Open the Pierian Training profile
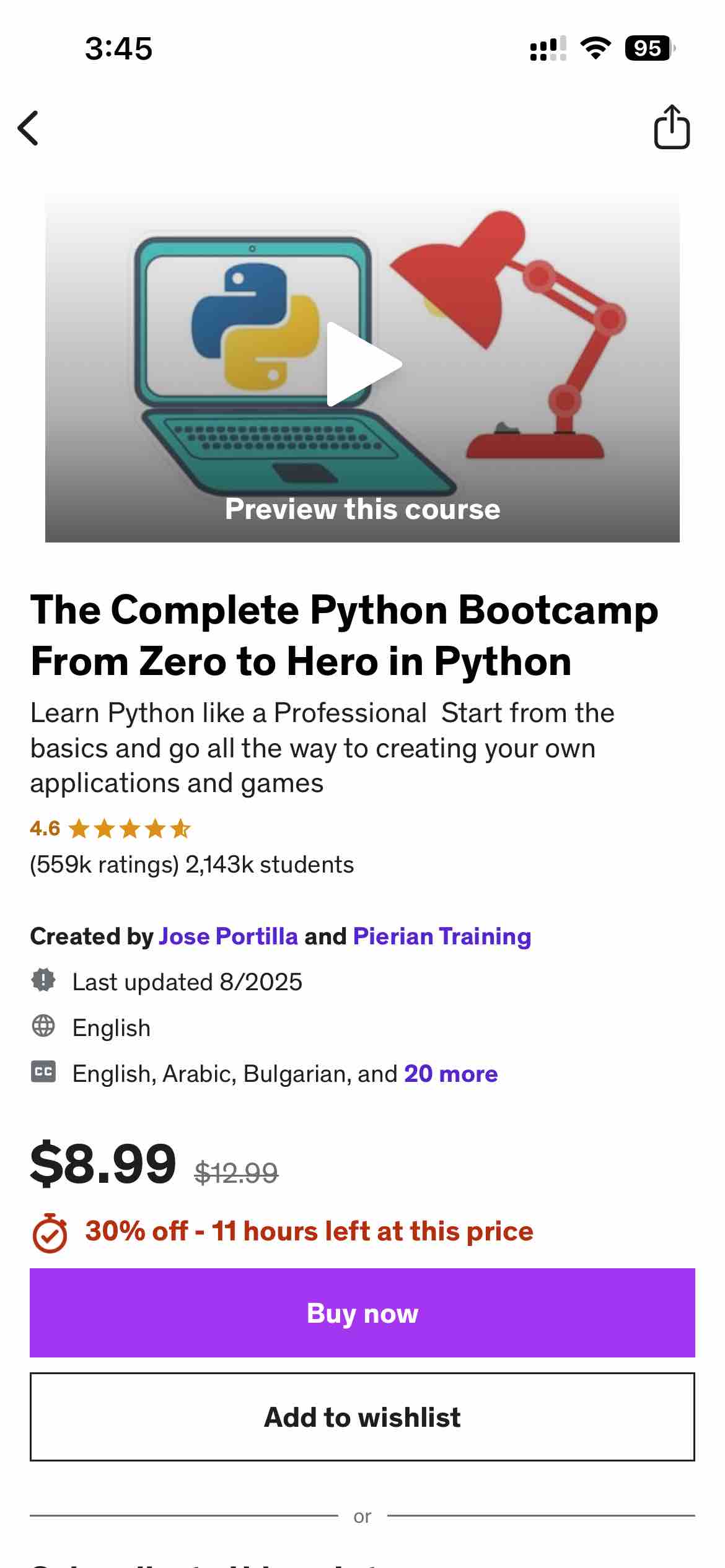The image size is (725, 1568). [441, 936]
